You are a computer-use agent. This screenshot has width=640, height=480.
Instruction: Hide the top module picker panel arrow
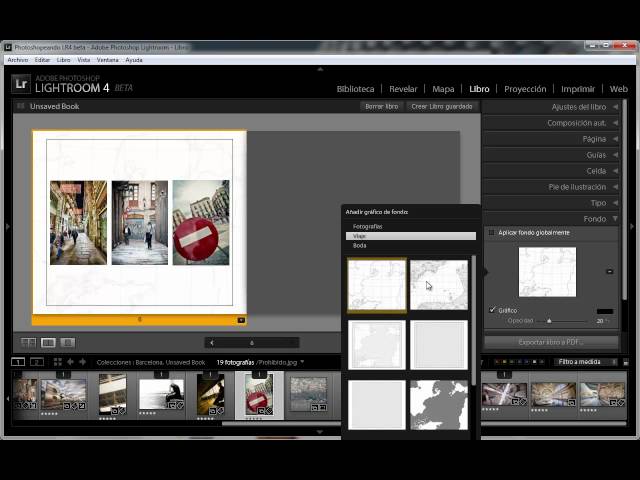[x=320, y=69]
